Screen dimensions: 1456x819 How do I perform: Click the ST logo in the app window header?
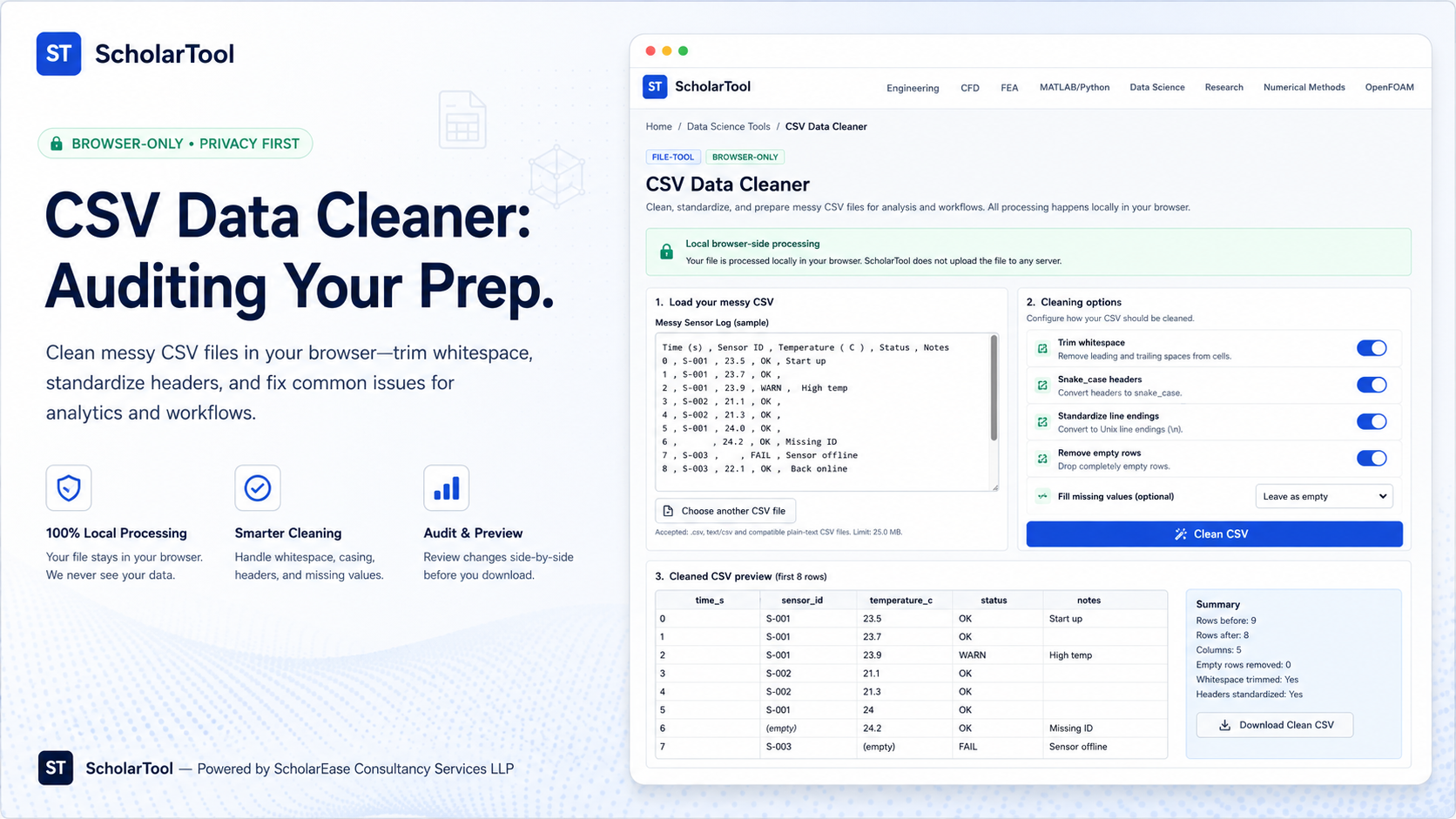(655, 86)
